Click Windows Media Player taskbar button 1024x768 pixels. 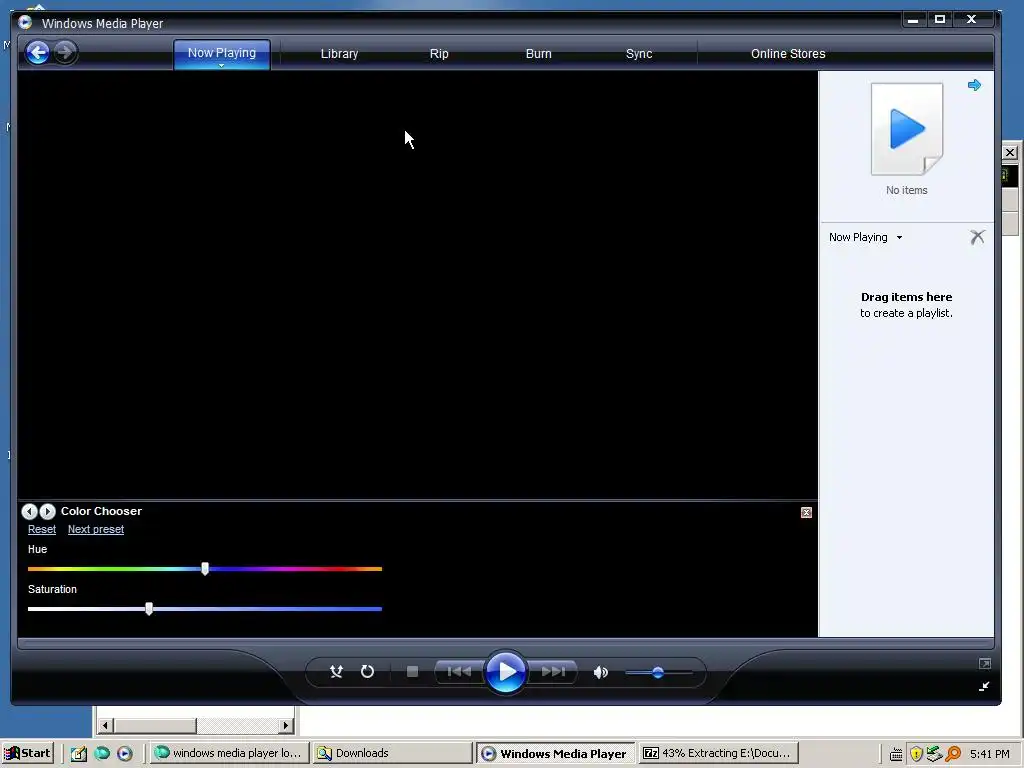click(555, 753)
